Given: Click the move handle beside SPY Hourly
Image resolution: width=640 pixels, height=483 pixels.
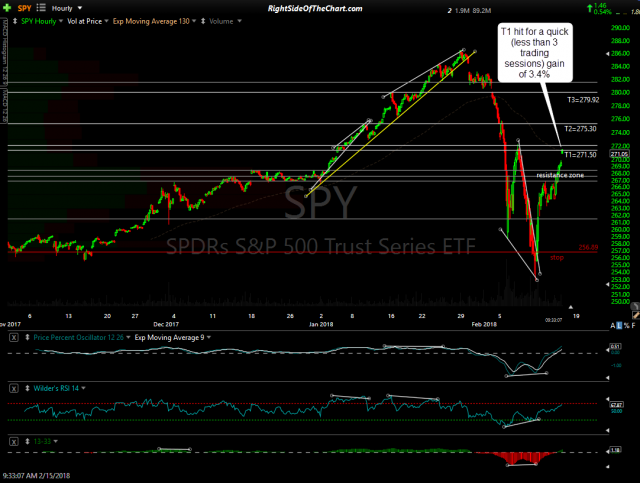Looking at the screenshot, I should (15, 21).
